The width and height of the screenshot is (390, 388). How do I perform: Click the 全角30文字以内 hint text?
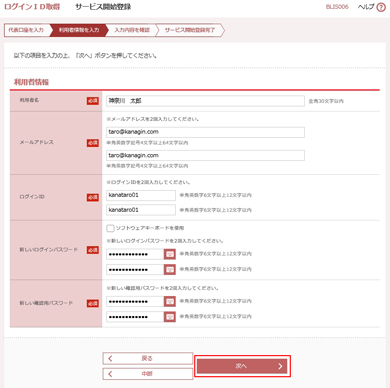(326, 101)
